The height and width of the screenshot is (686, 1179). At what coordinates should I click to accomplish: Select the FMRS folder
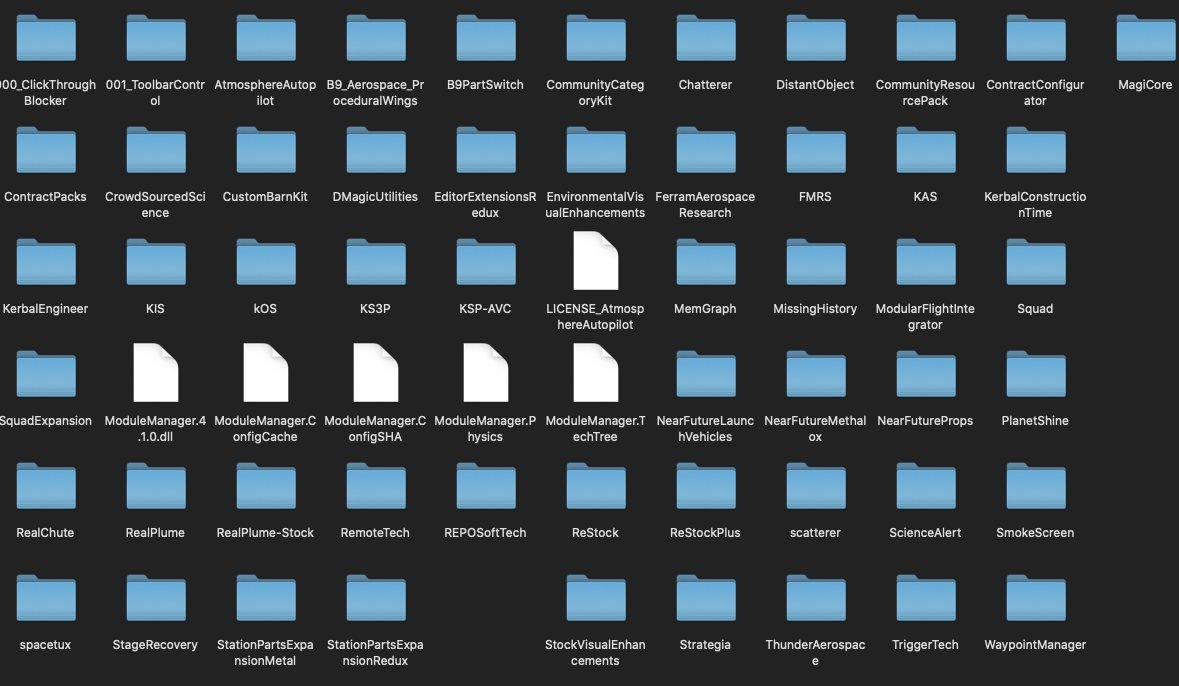[816, 150]
